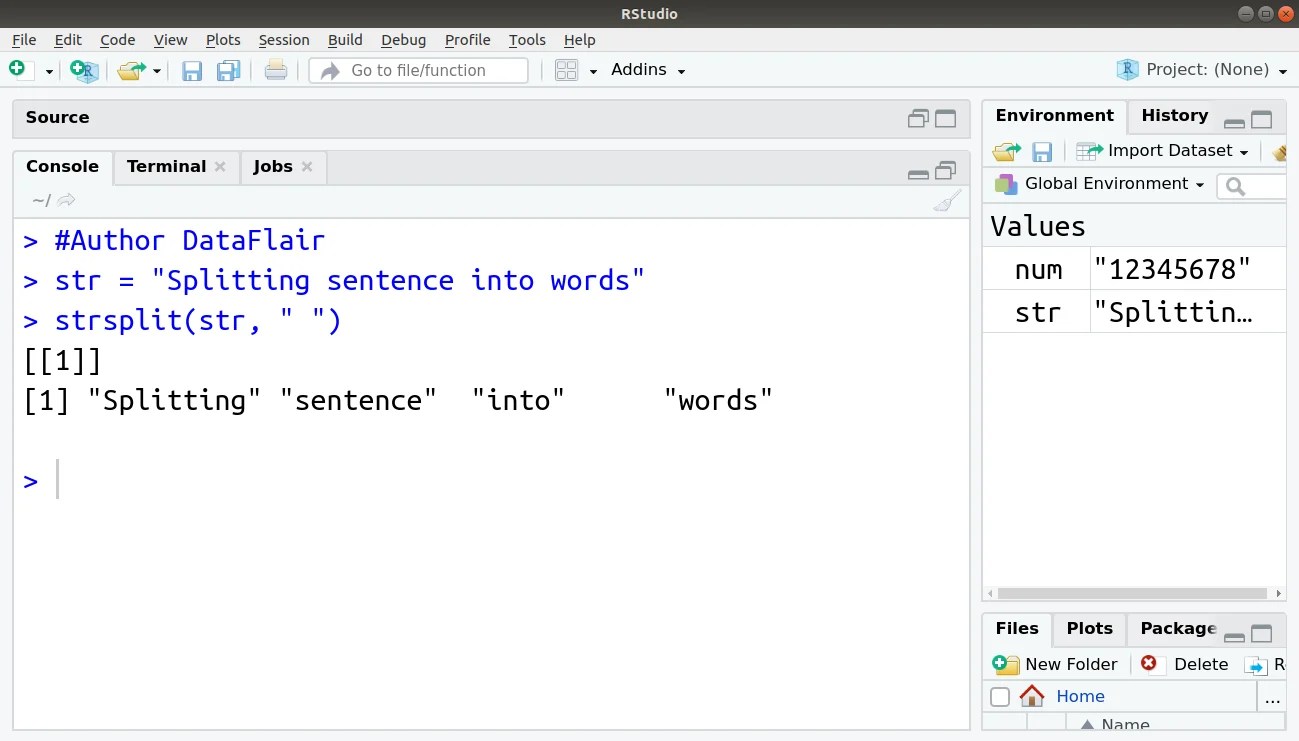Viewport: 1299px width, 741px height.
Task: Switch to the Terminal tab
Action: click(166, 166)
